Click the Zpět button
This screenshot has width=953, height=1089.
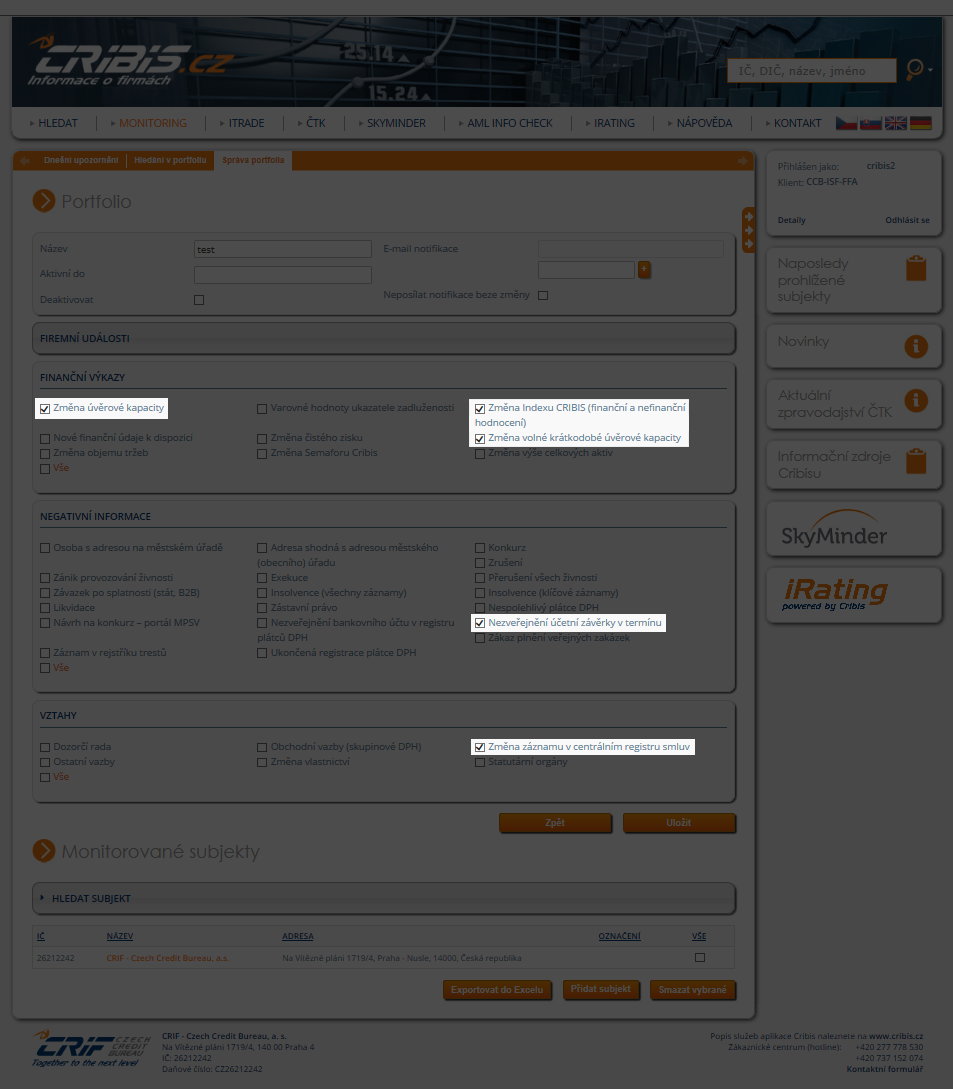[555, 823]
